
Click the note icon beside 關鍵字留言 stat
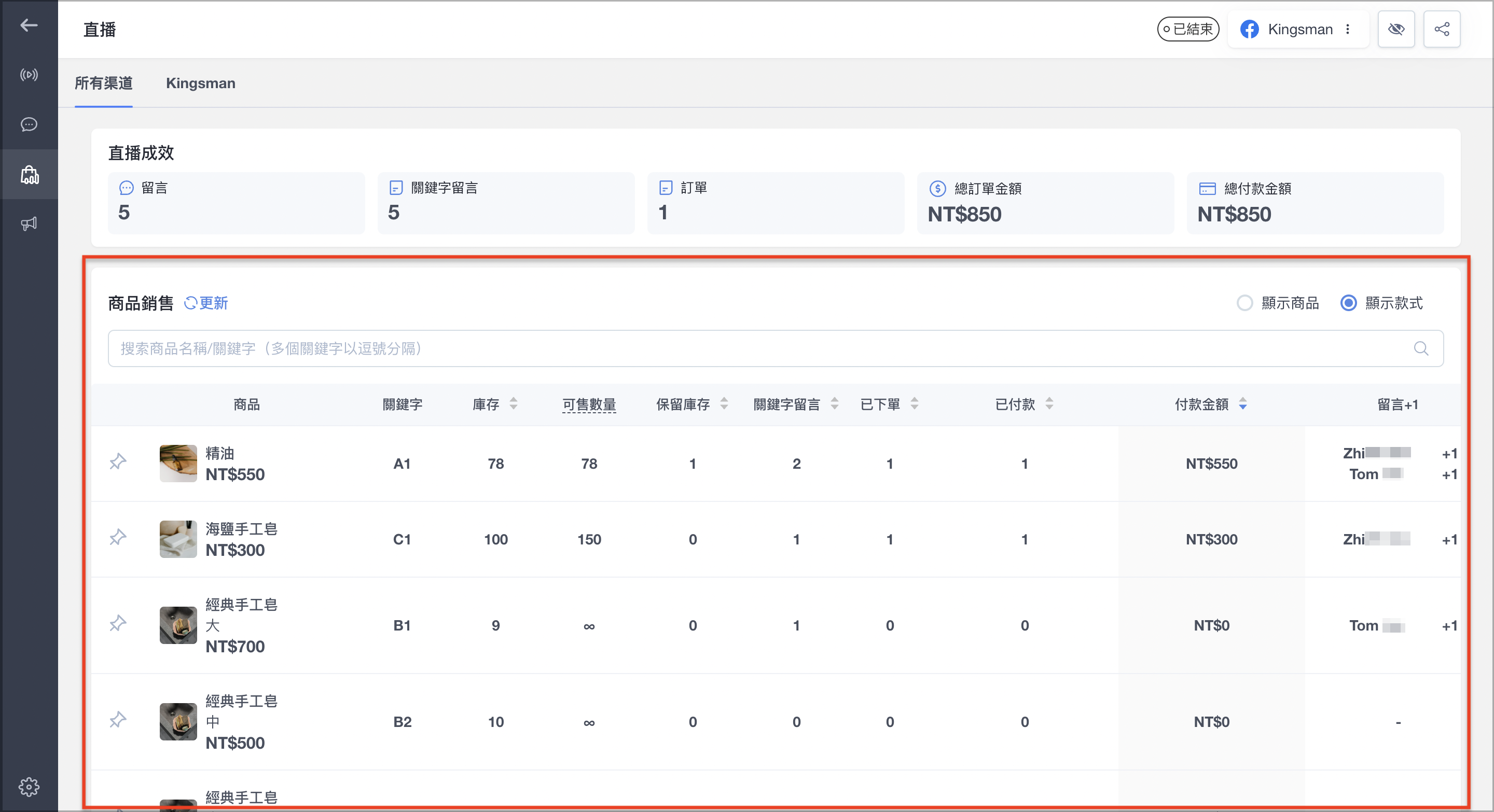click(396, 188)
